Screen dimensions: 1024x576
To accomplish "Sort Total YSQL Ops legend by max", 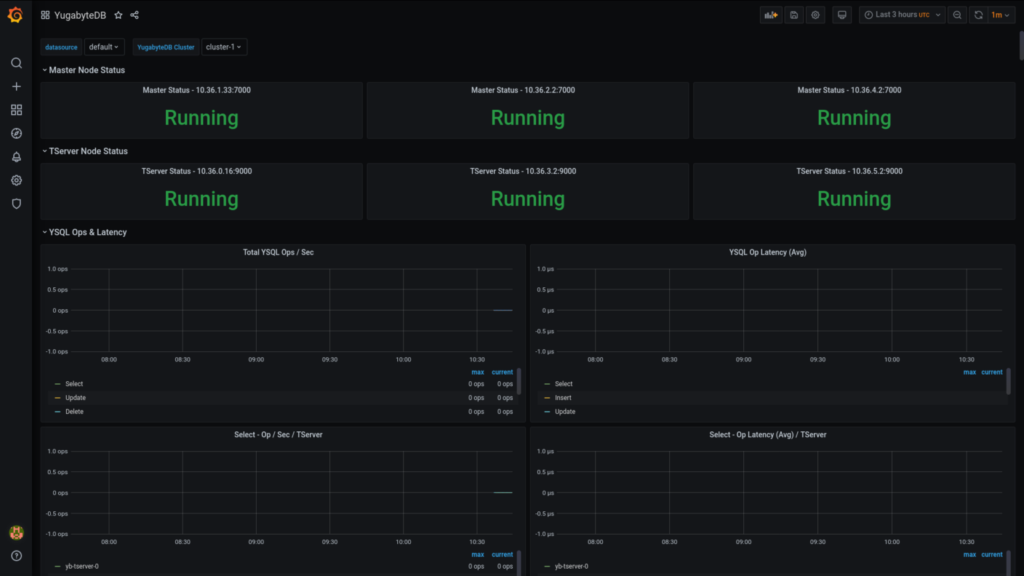I will [477, 372].
